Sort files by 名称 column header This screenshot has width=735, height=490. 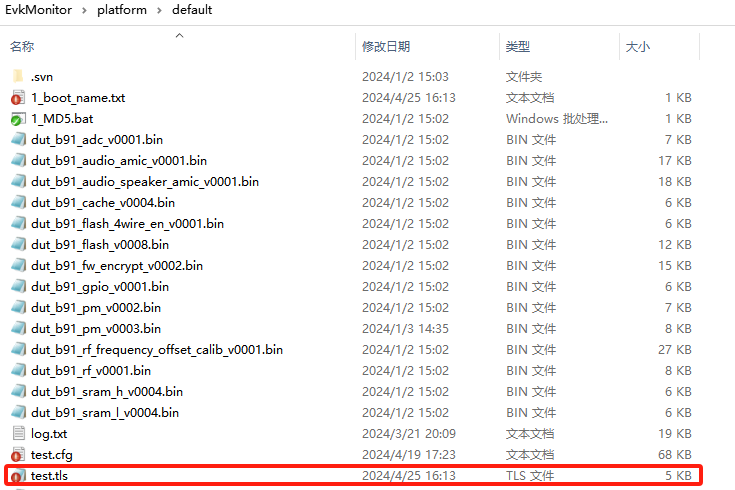click(x=22, y=47)
